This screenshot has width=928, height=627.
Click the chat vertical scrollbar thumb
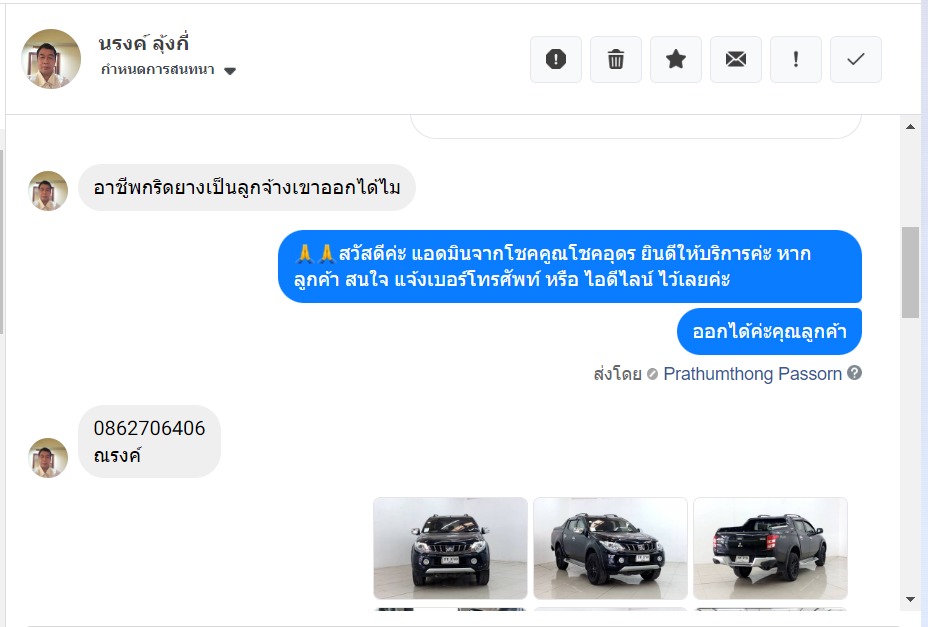pyautogui.click(x=910, y=273)
